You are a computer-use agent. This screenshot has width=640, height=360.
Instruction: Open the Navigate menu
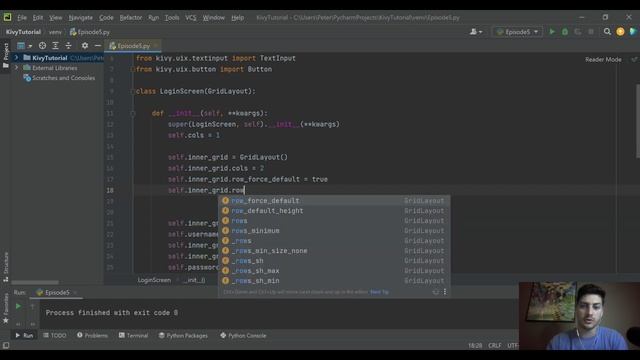click(80, 18)
